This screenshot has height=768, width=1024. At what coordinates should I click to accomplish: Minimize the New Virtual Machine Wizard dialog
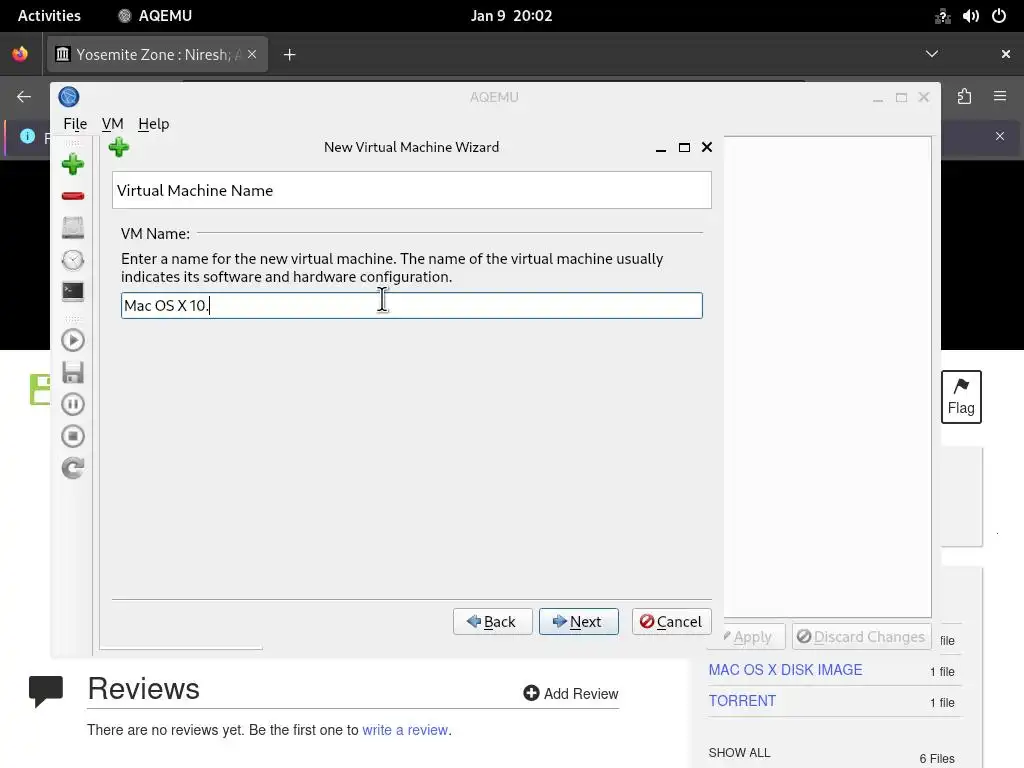point(661,148)
